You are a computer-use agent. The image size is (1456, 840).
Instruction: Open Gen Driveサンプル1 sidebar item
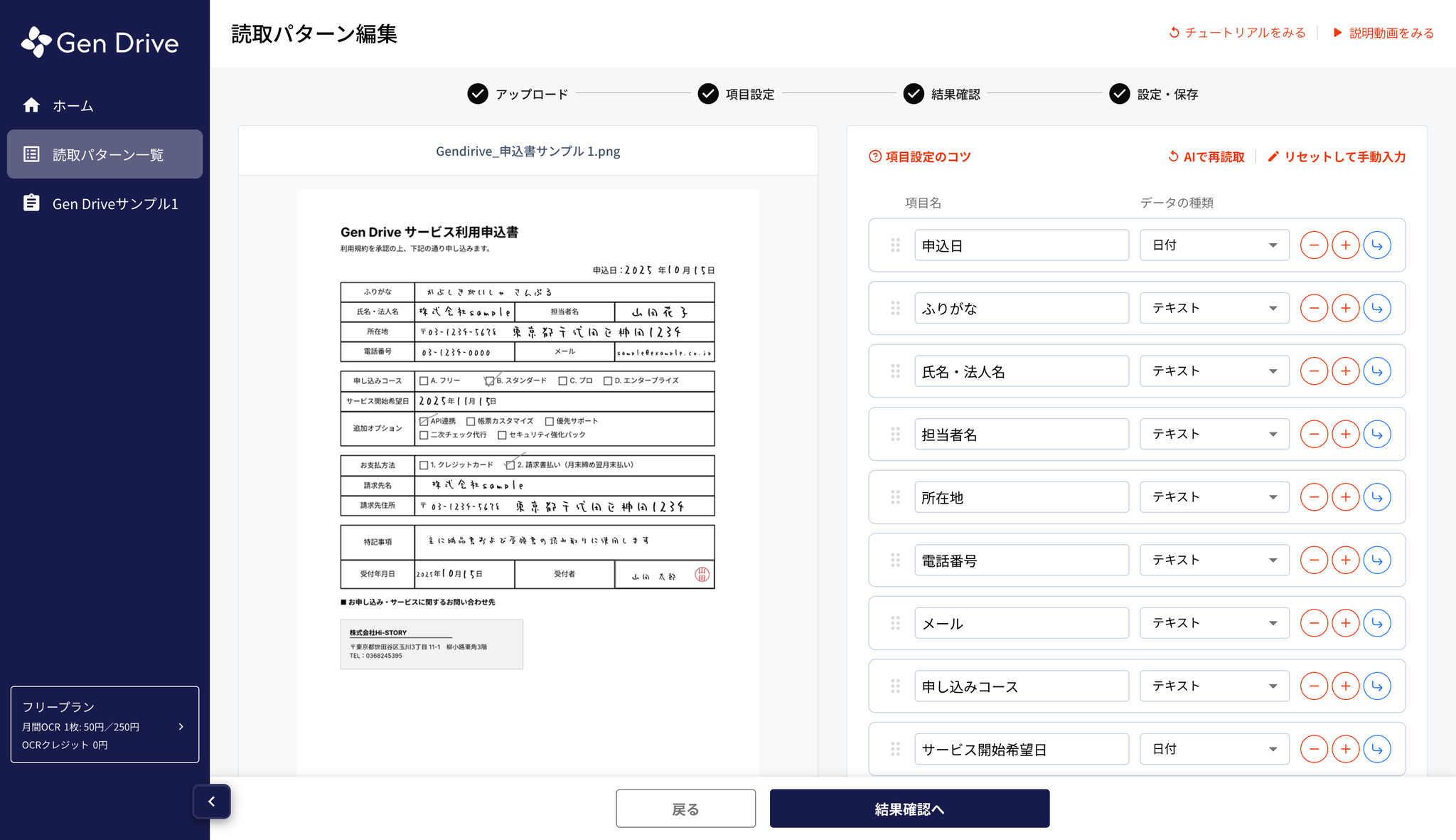(x=105, y=203)
